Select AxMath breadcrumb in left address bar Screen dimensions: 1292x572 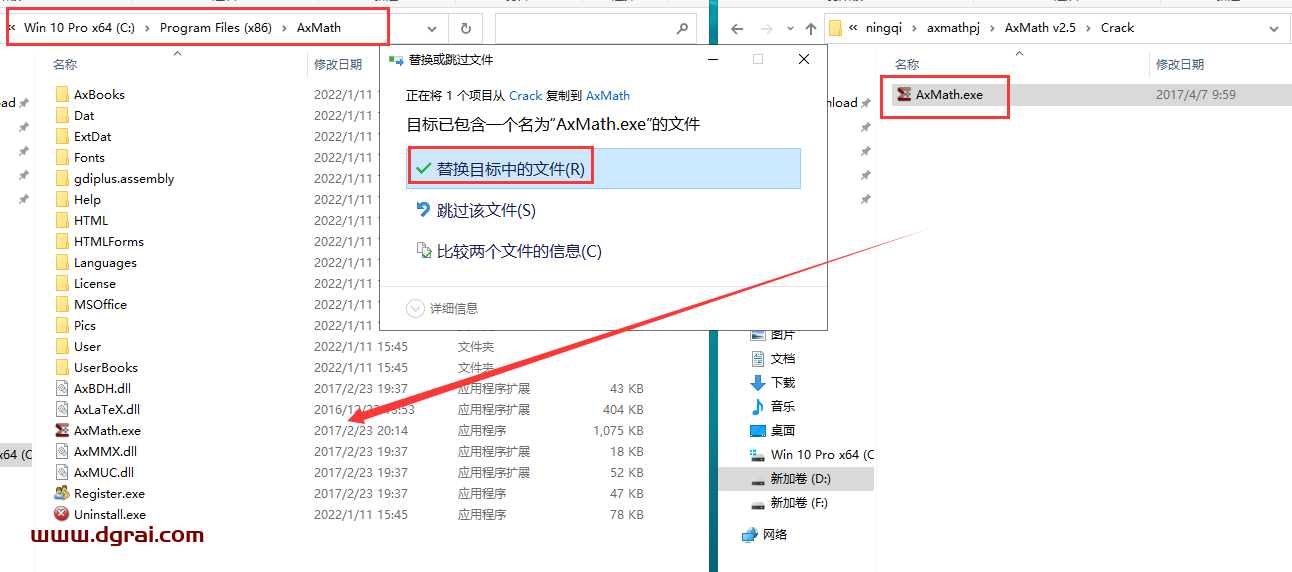click(x=319, y=28)
